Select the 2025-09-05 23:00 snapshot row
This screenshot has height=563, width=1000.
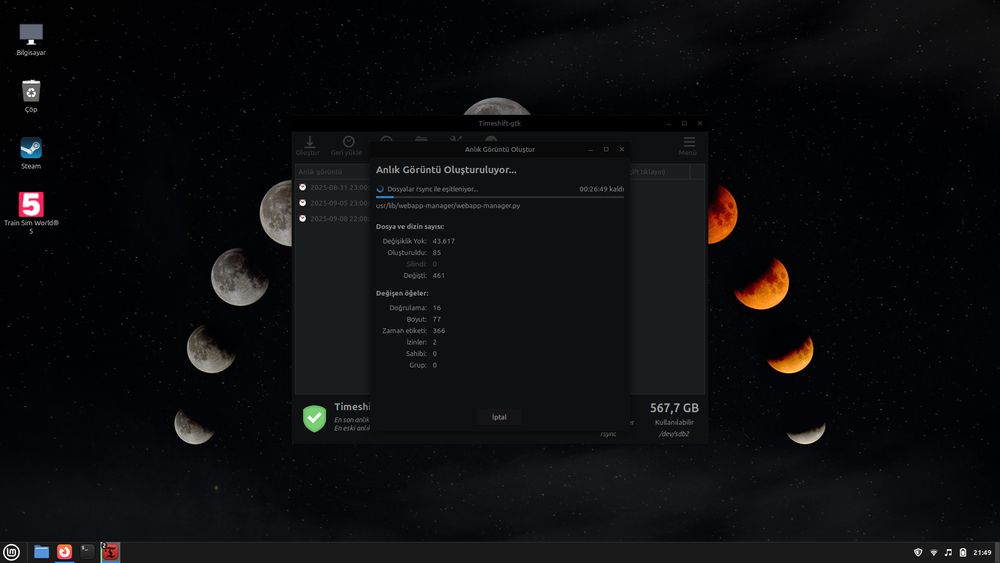click(333, 203)
